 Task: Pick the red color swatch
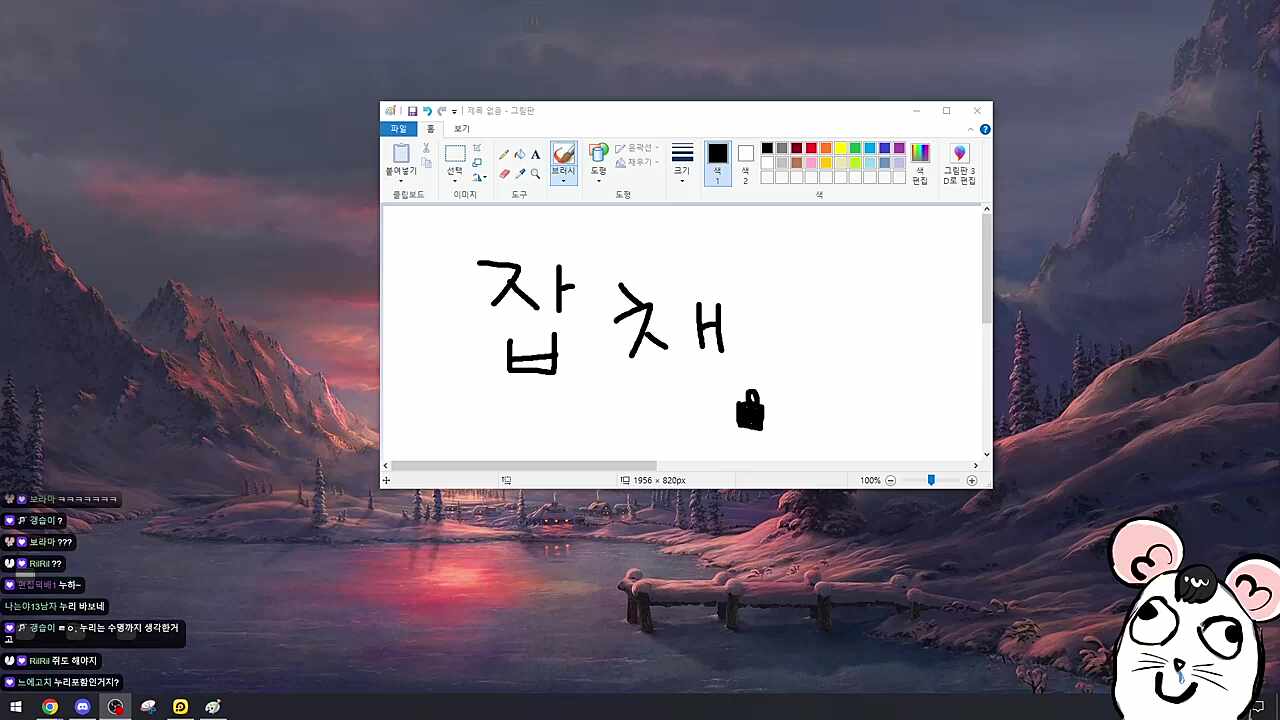click(811, 148)
